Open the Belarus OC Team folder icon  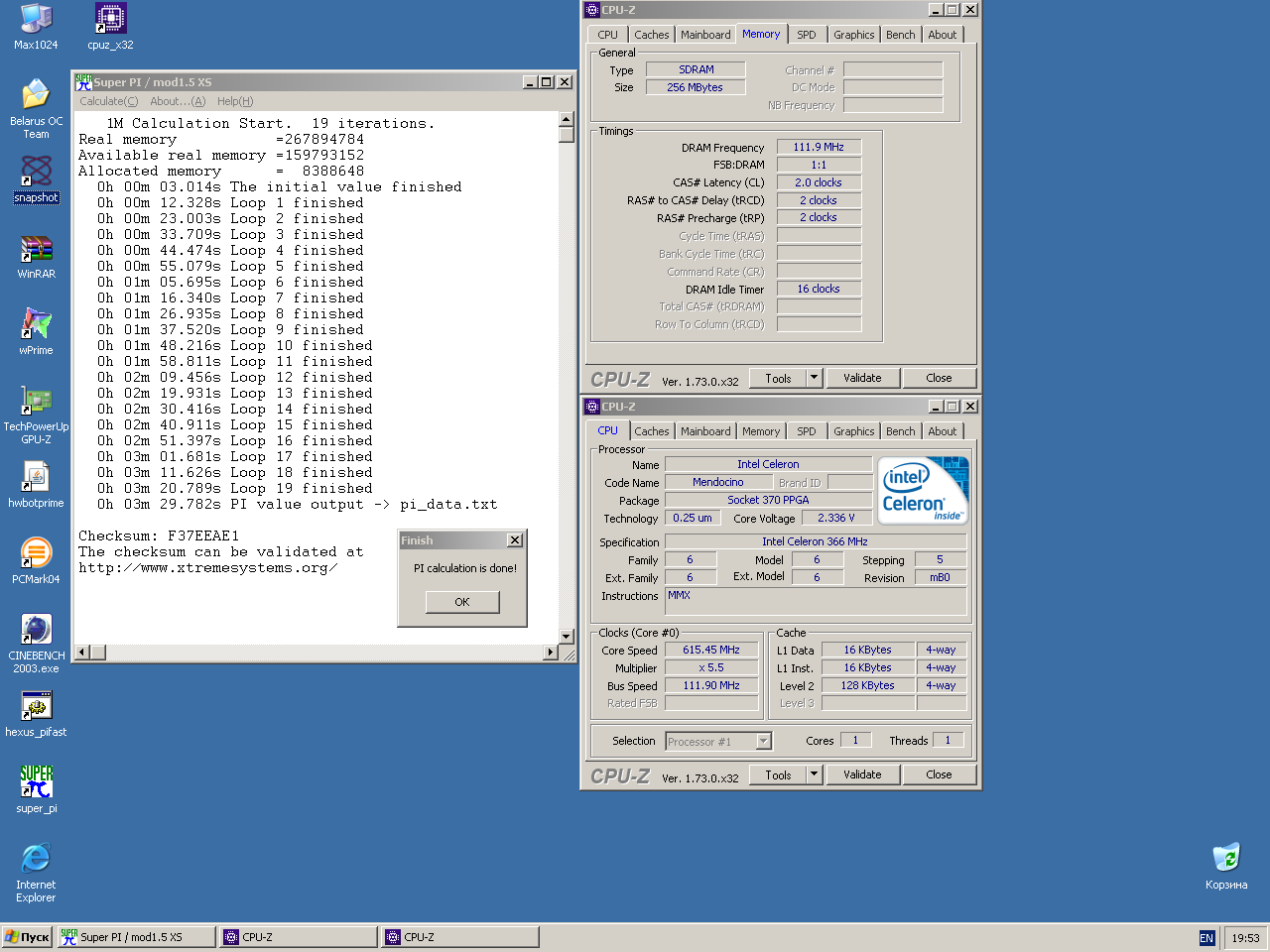click(36, 109)
